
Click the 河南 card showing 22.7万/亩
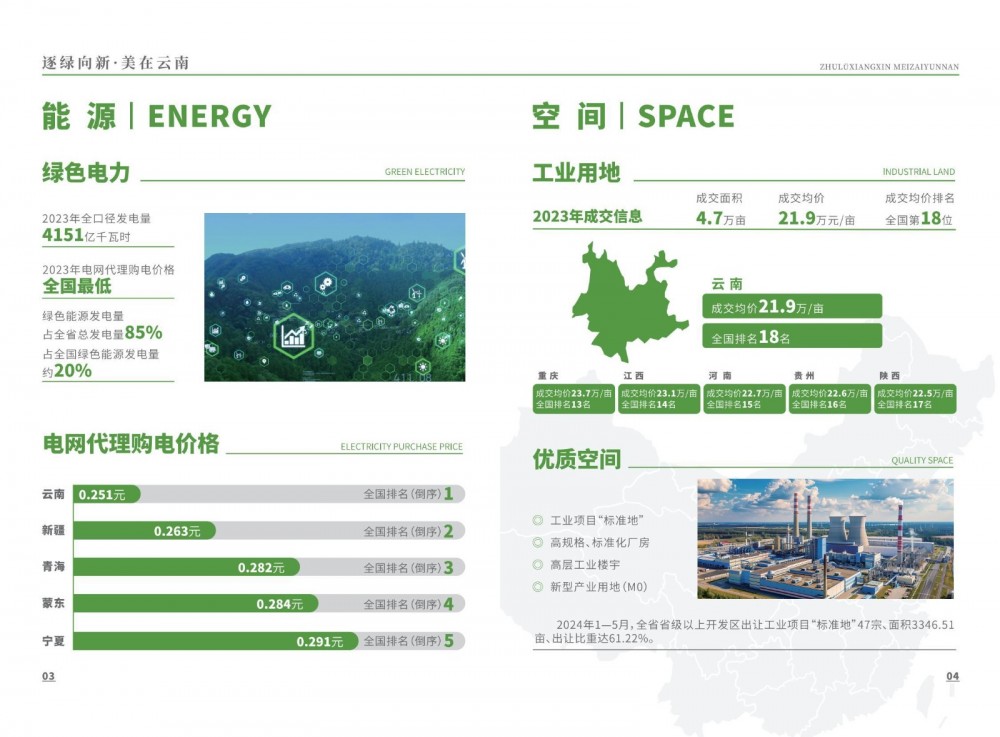click(744, 398)
